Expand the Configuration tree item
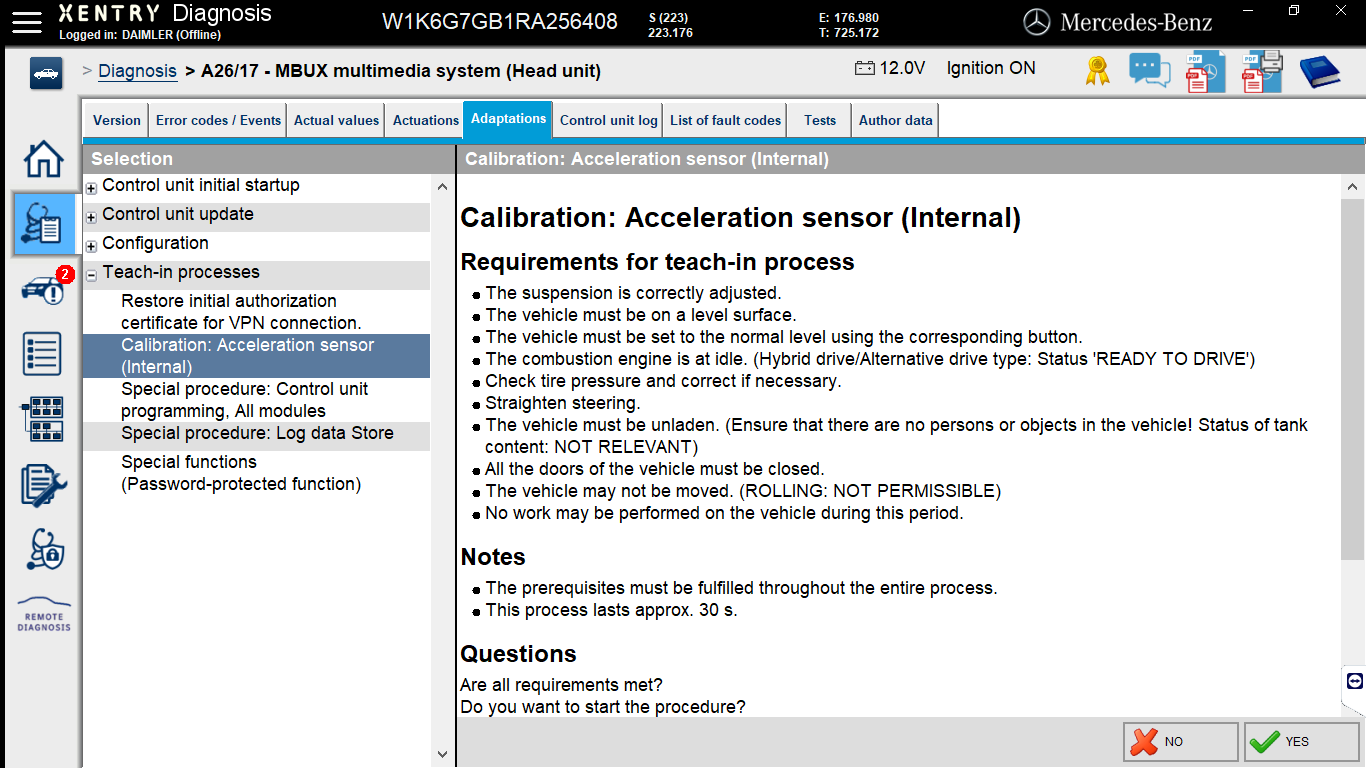Image resolution: width=1366 pixels, height=768 pixels. (x=90, y=245)
